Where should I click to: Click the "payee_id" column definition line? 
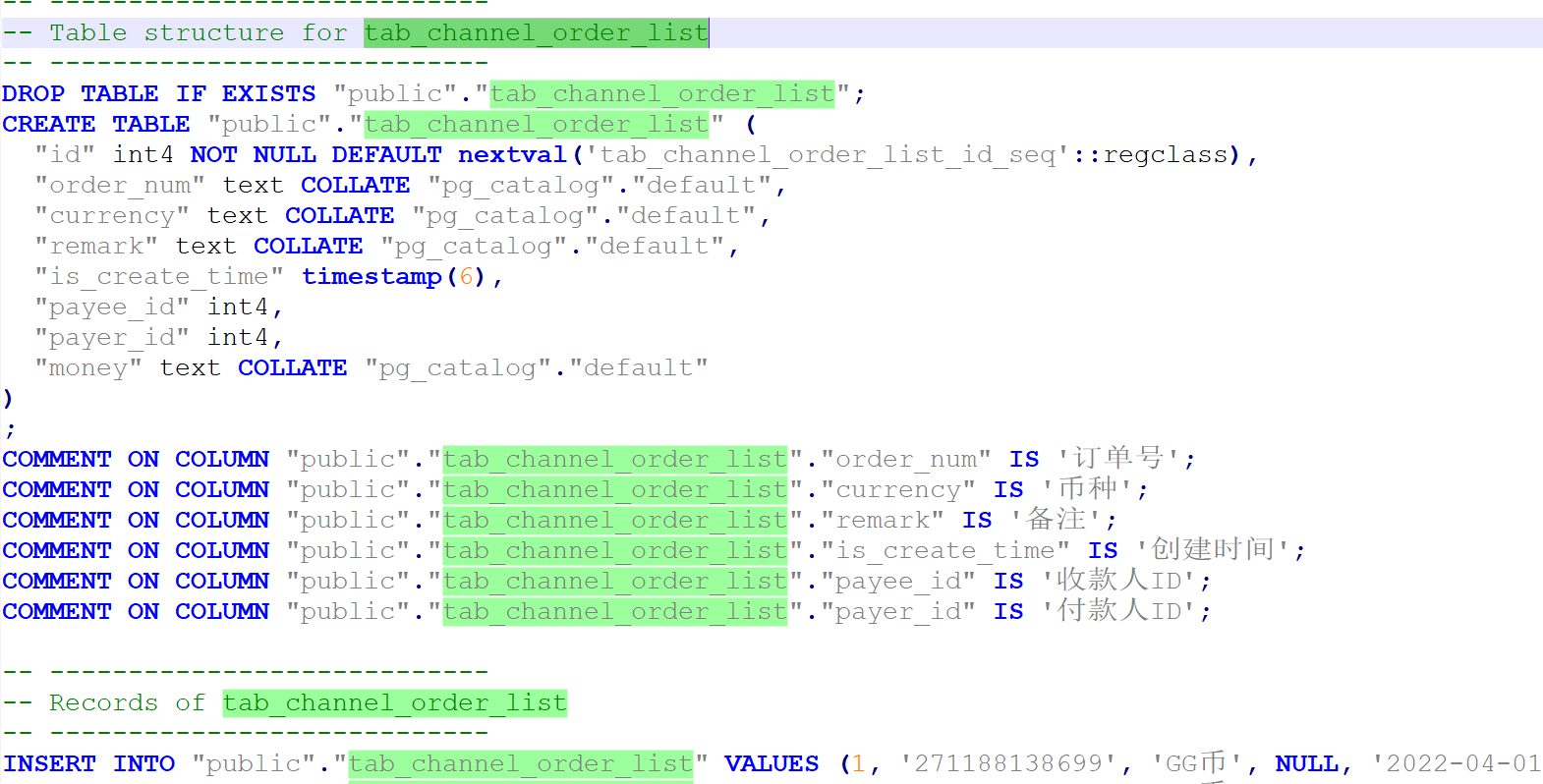coord(159,307)
